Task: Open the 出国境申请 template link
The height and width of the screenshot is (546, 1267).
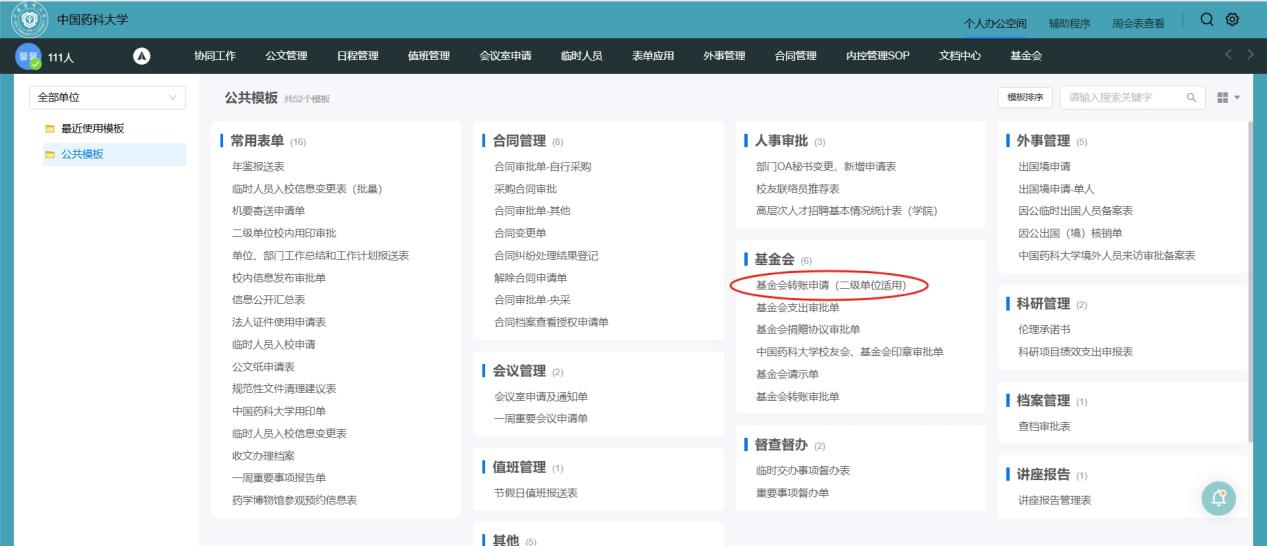Action: click(1044, 166)
